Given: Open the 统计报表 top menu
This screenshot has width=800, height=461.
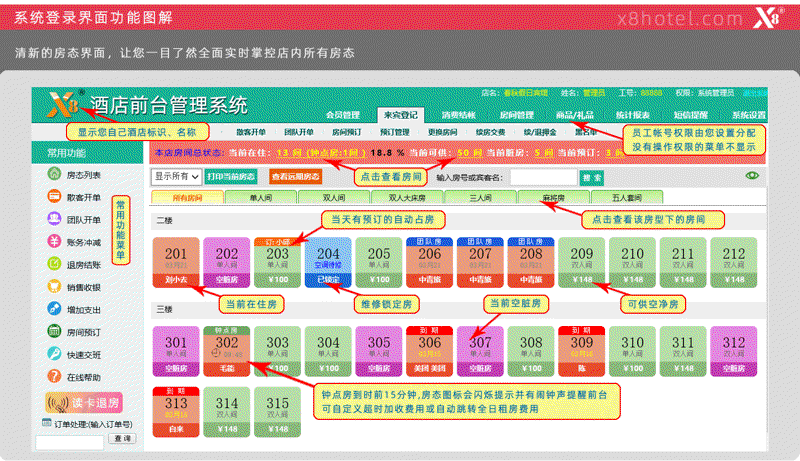Looking at the screenshot, I should tap(633, 115).
